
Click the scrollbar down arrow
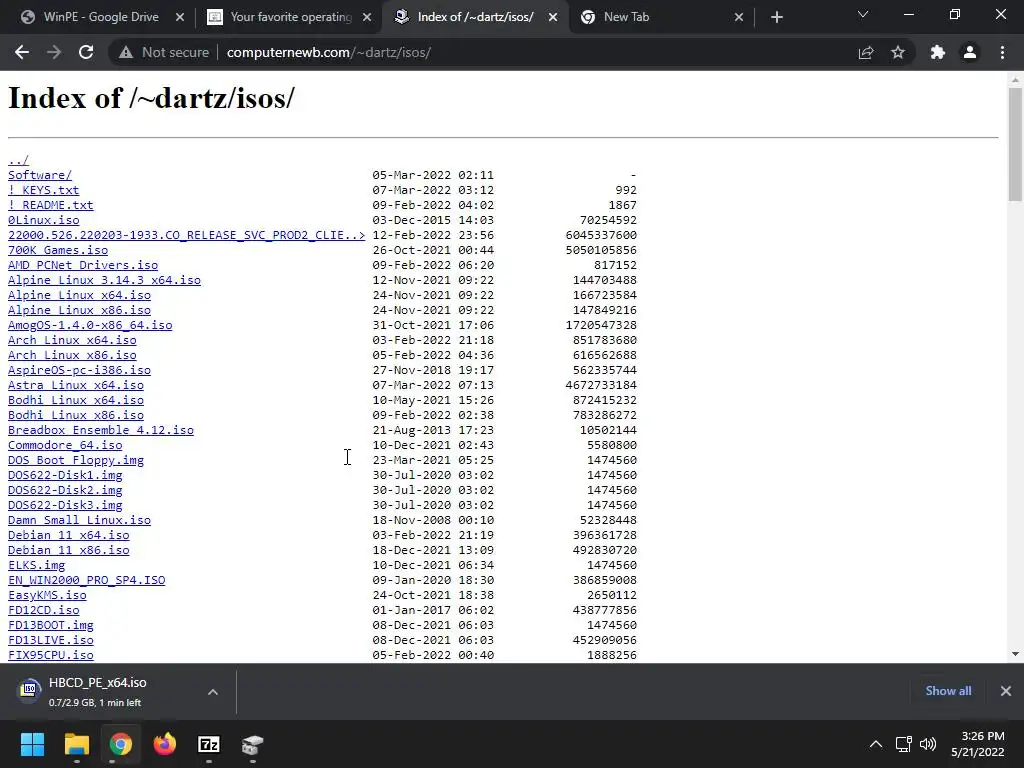[1015, 654]
